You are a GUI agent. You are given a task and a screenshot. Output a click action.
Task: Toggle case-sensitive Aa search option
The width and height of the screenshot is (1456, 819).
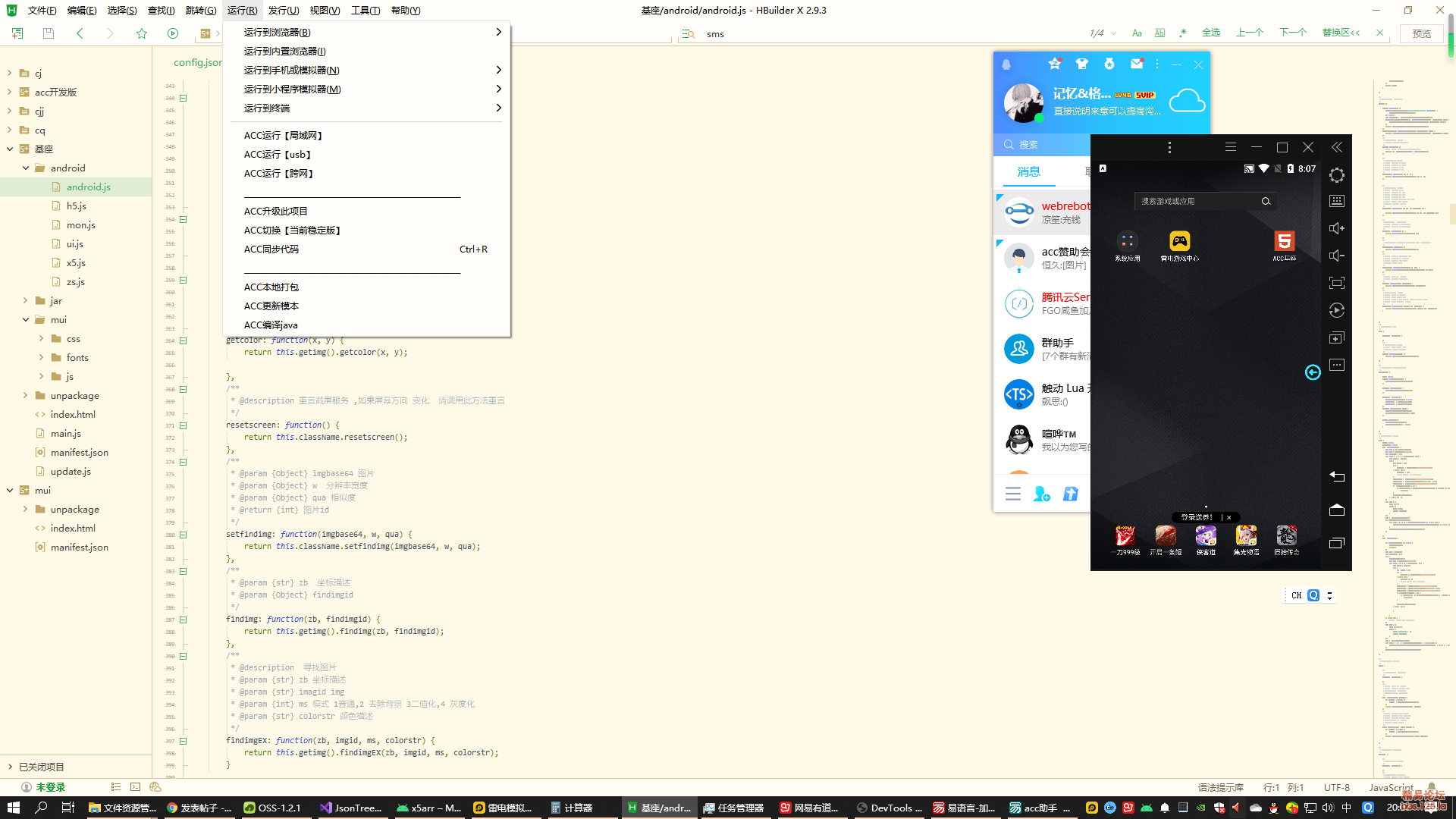1137,33
